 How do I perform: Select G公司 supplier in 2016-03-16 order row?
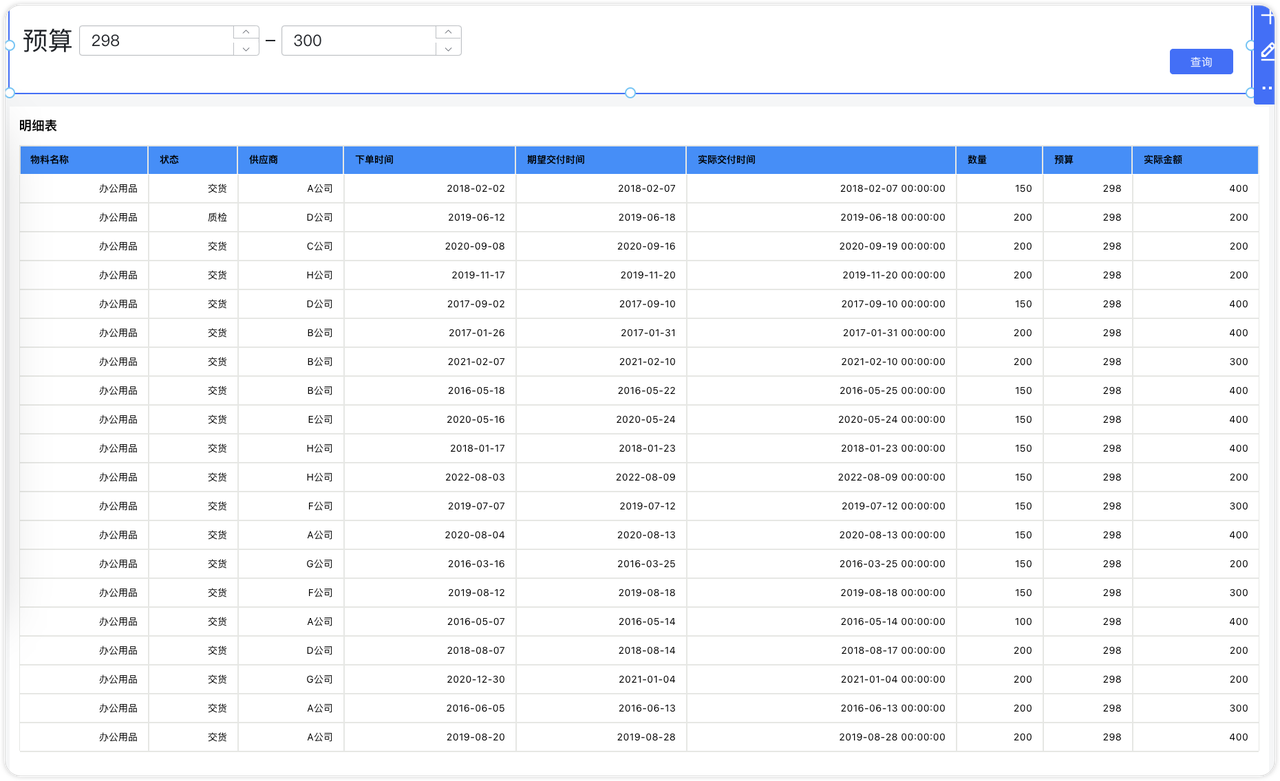(x=291, y=564)
